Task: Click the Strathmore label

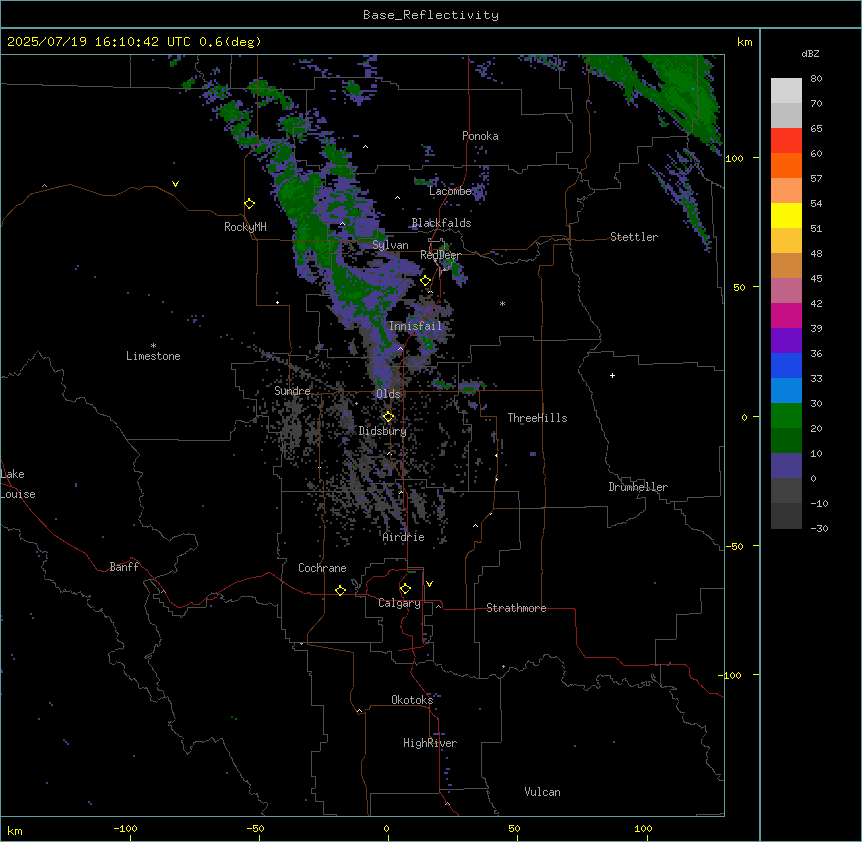Action: point(516,608)
